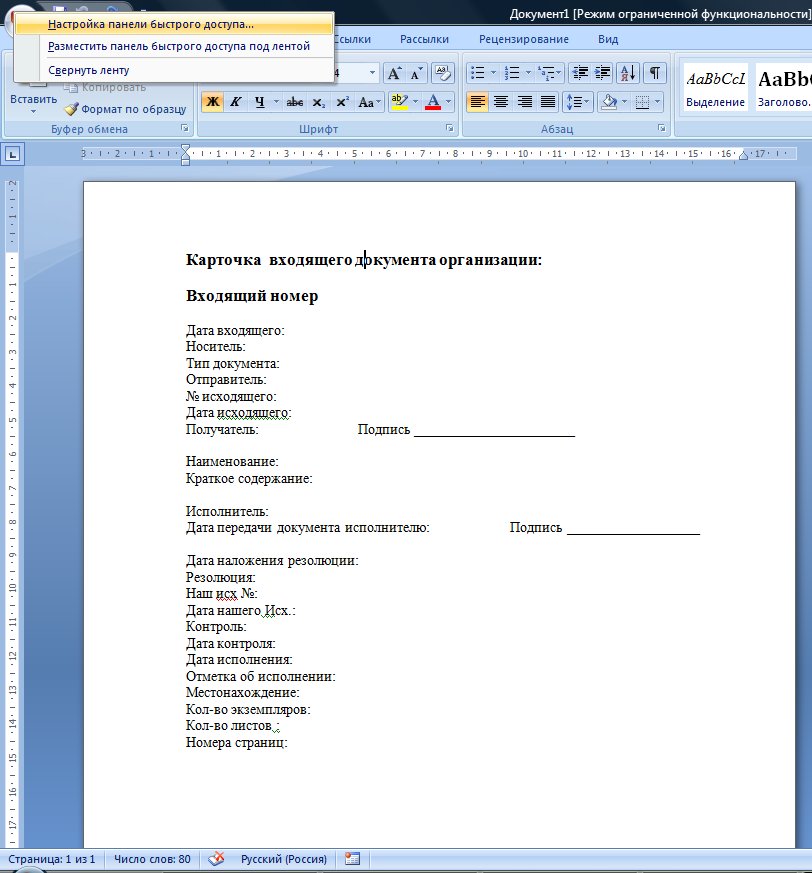The height and width of the screenshot is (873, 812).
Task: Open font size dropdown arrow
Action: pos(372,73)
